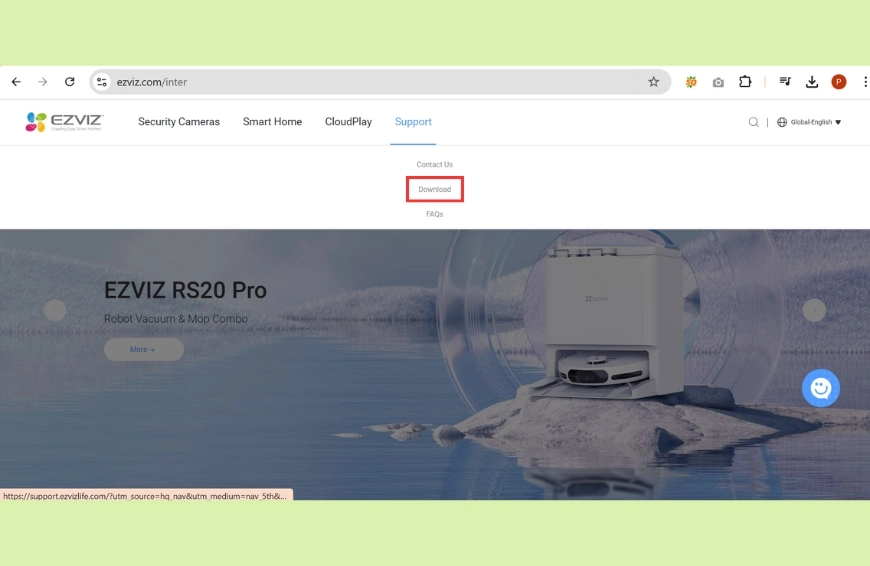Viewport: 870px width, 566px height.
Task: Open the browser three-dot menu
Action: click(x=865, y=82)
